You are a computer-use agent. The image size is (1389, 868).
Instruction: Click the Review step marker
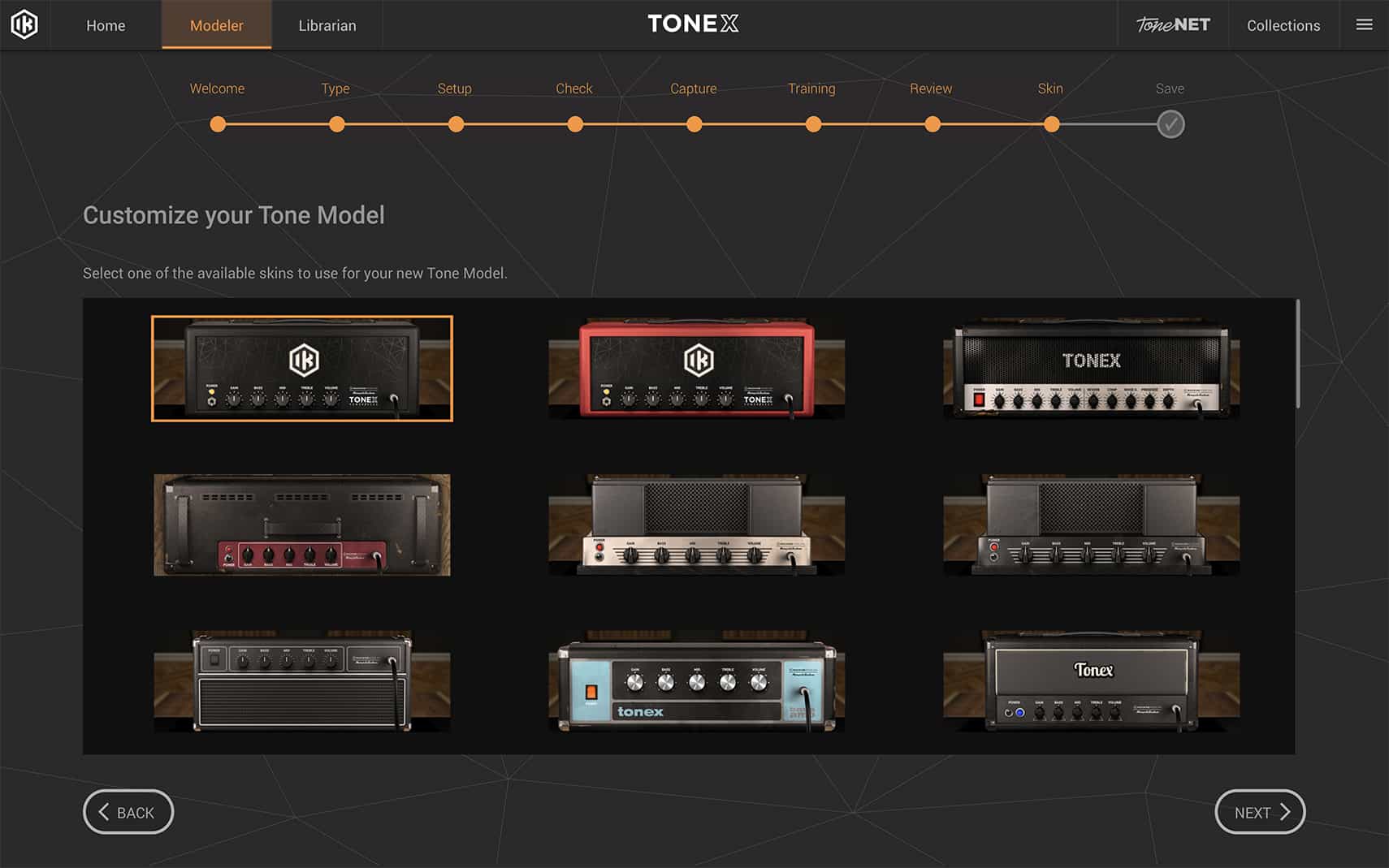click(x=932, y=123)
